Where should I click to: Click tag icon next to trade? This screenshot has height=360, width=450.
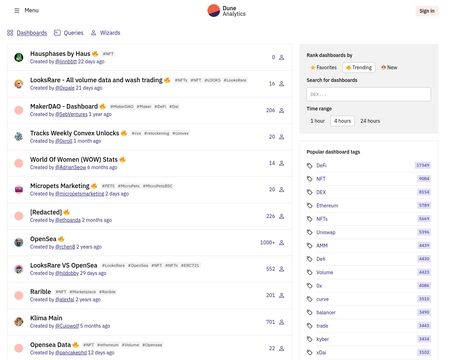310,326
